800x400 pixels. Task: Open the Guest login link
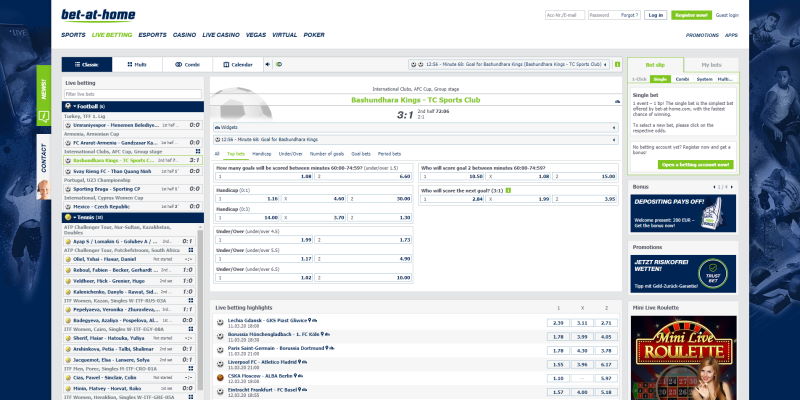tap(727, 15)
